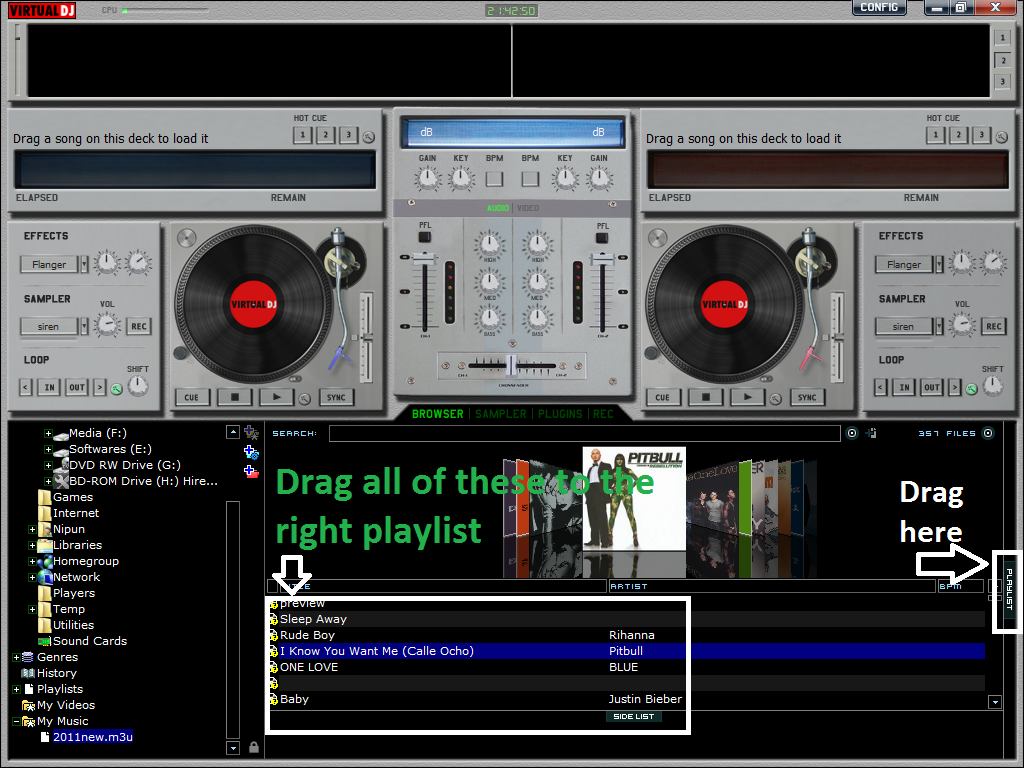The height and width of the screenshot is (768, 1024).
Task: Click the right deck SYNC button
Action: pos(807,397)
